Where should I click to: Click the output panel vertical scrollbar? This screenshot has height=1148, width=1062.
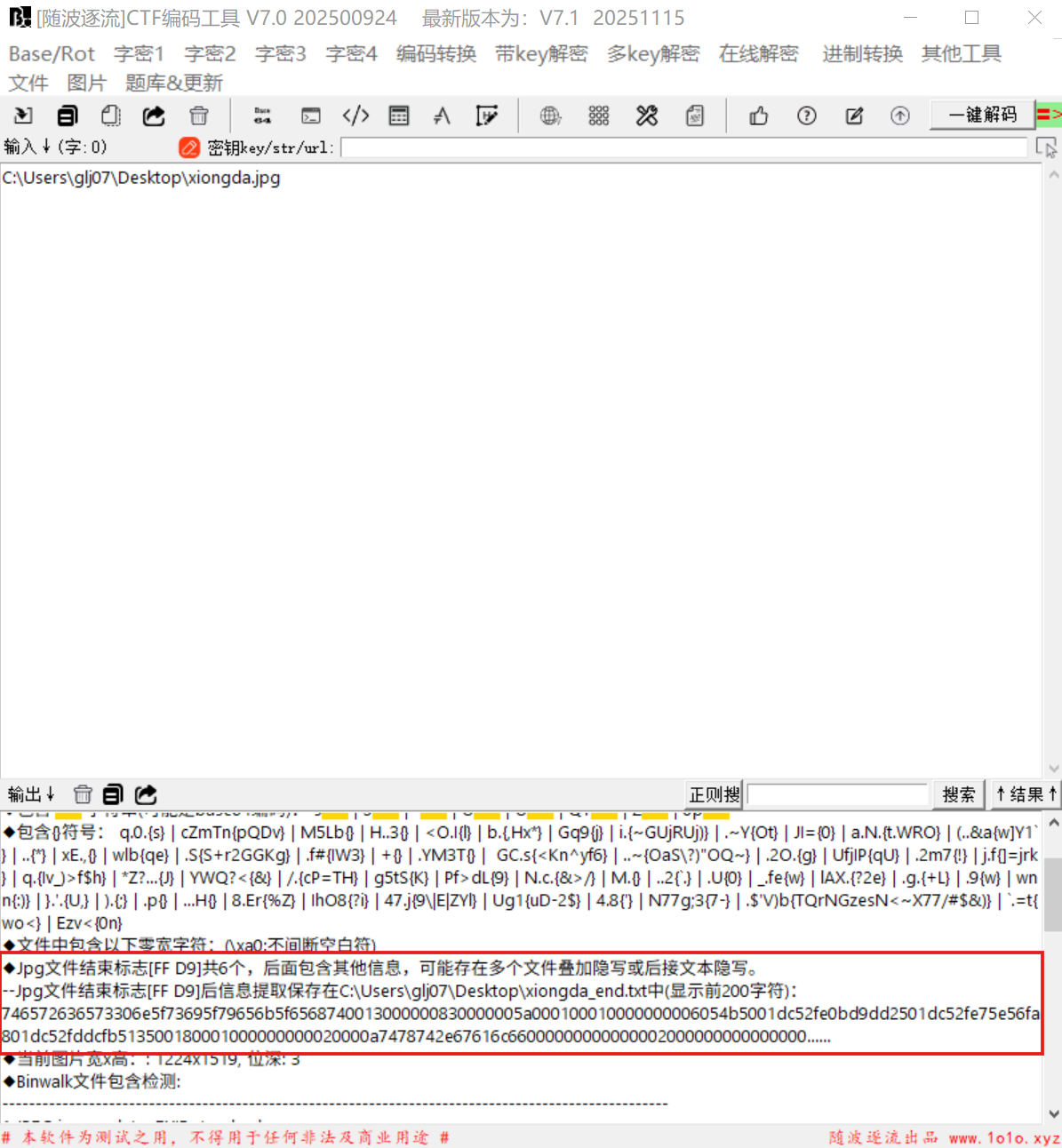[x=1053, y=893]
